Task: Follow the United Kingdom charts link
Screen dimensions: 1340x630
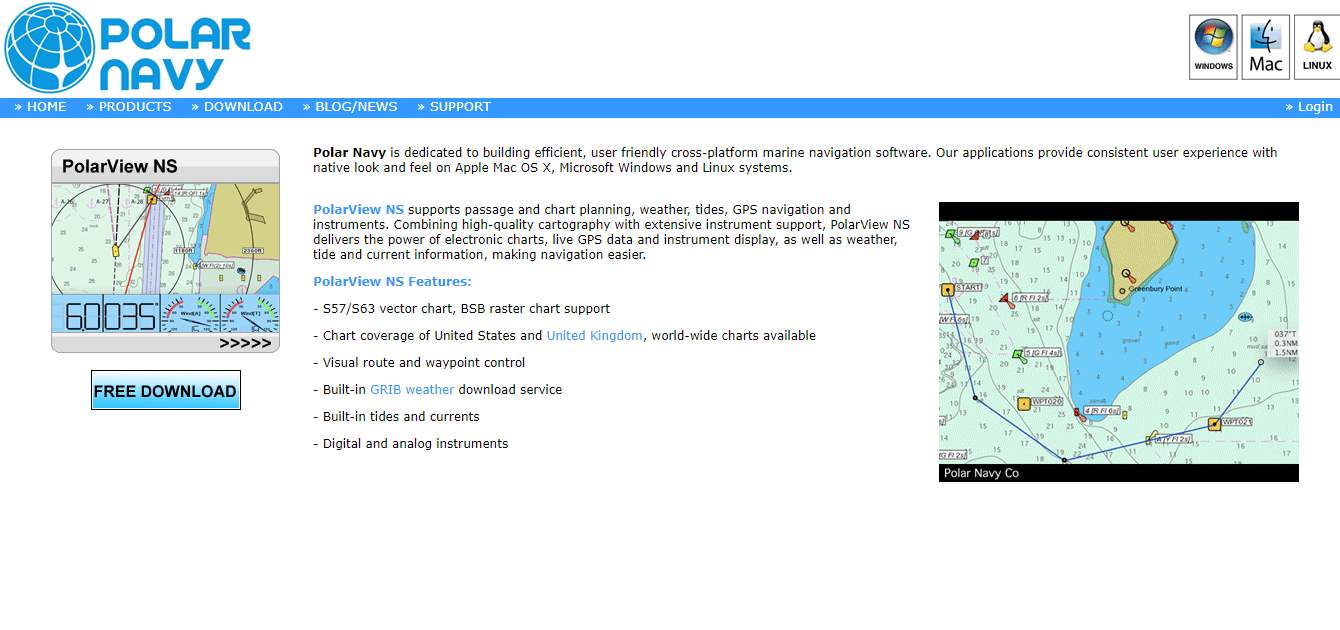Action: (595, 335)
